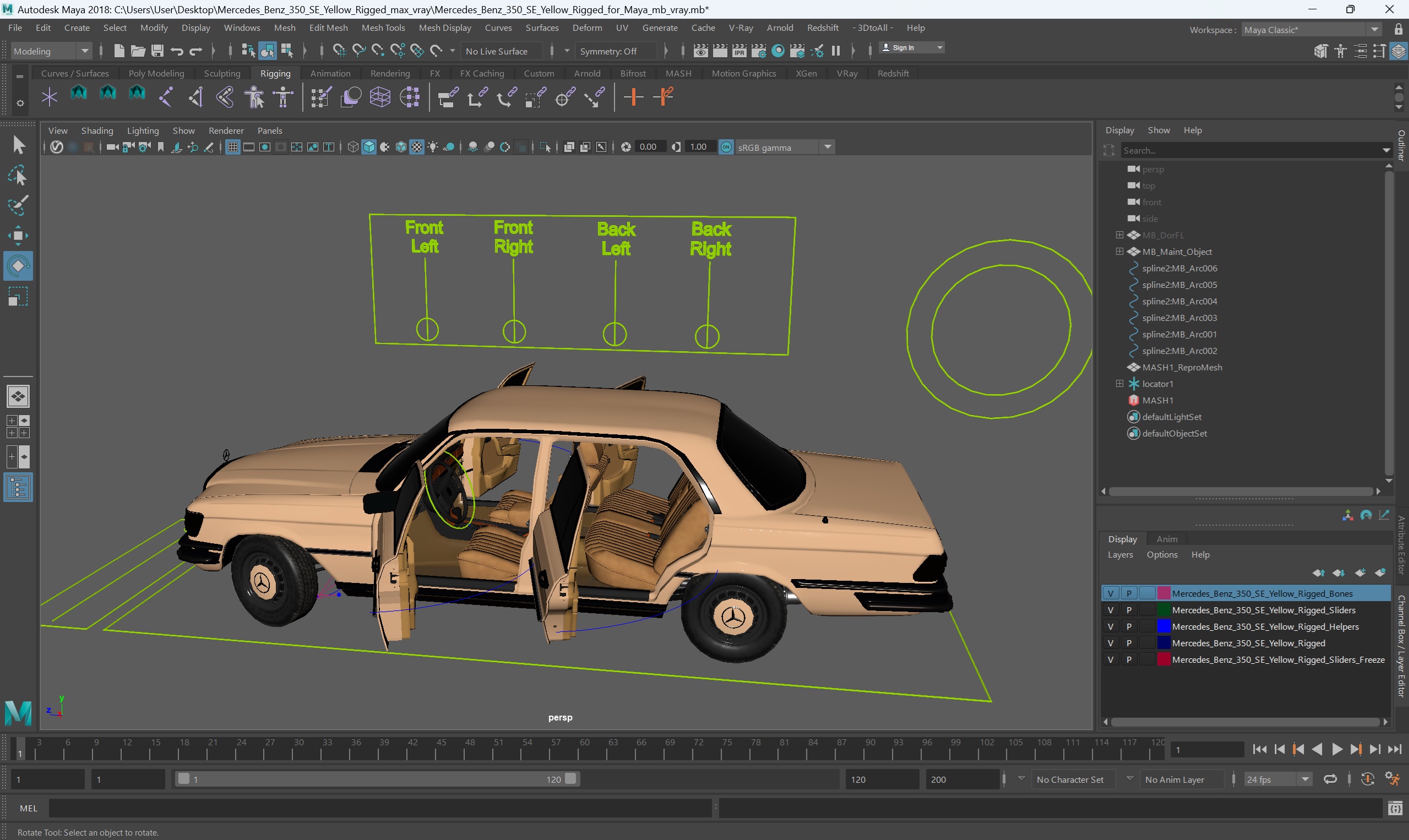The height and width of the screenshot is (840, 1409).
Task: Click the Rigged_Bones layer color swatch
Action: (x=1163, y=593)
